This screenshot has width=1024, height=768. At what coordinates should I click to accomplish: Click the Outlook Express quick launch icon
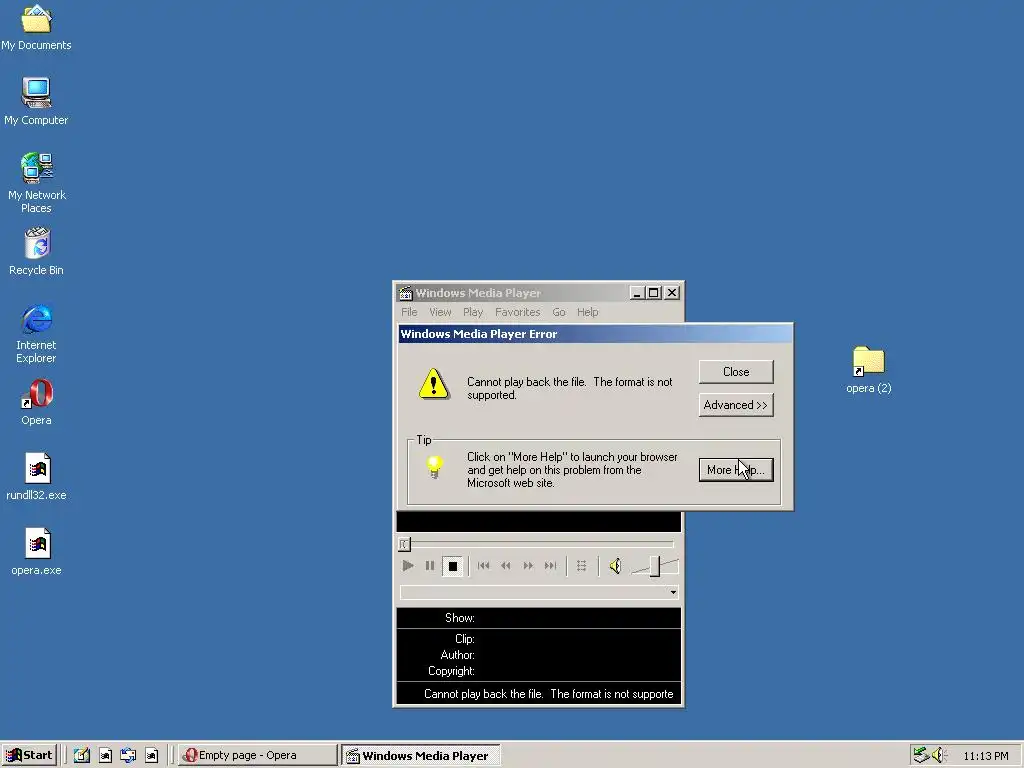[128, 756]
